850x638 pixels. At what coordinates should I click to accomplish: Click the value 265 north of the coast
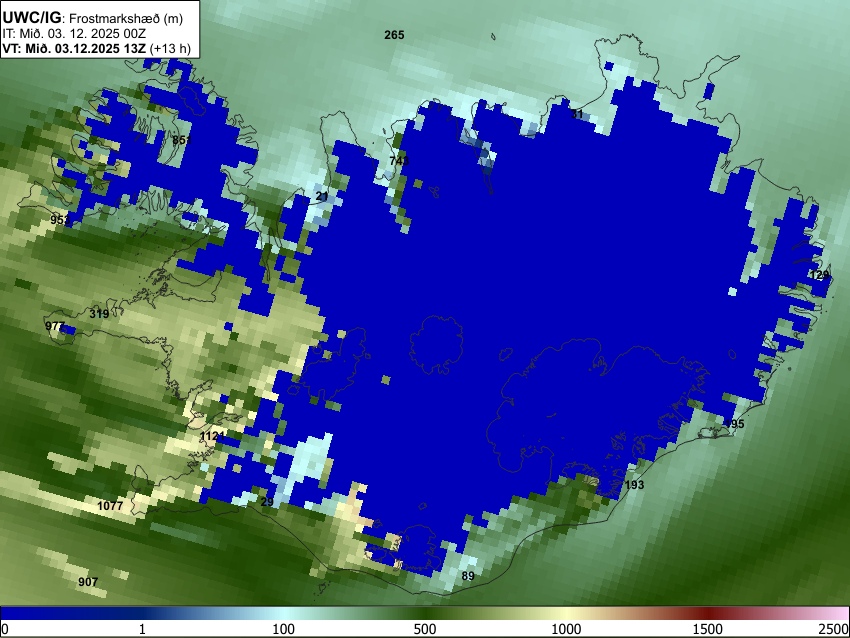[394, 35]
